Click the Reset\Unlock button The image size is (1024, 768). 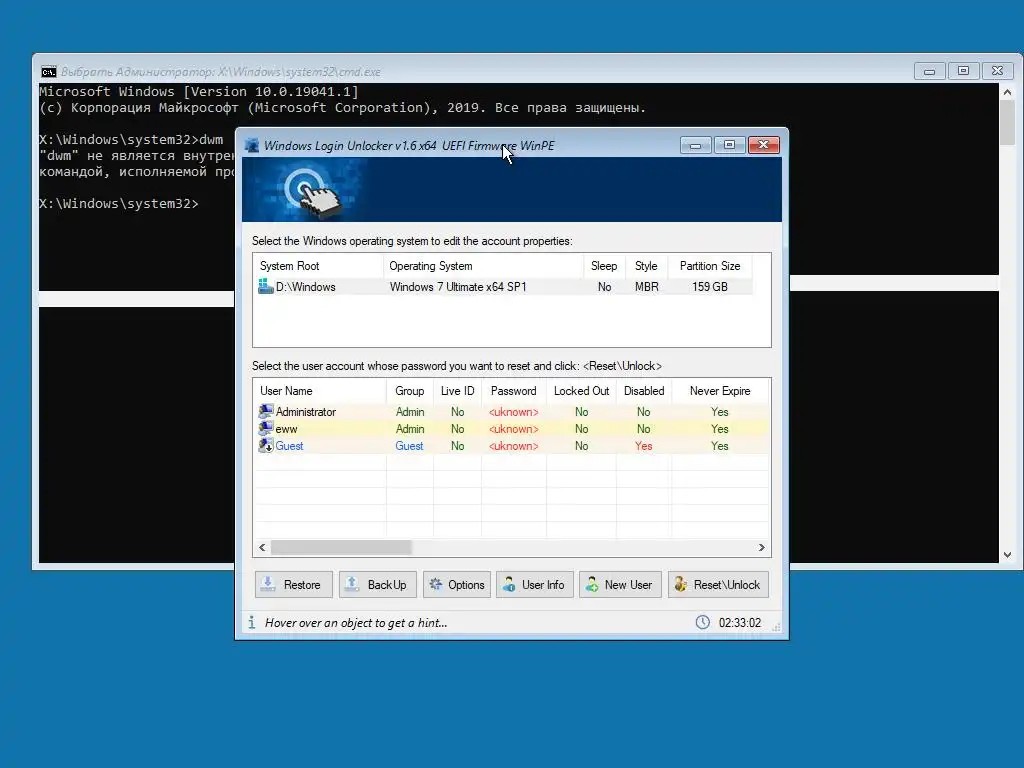[718, 584]
